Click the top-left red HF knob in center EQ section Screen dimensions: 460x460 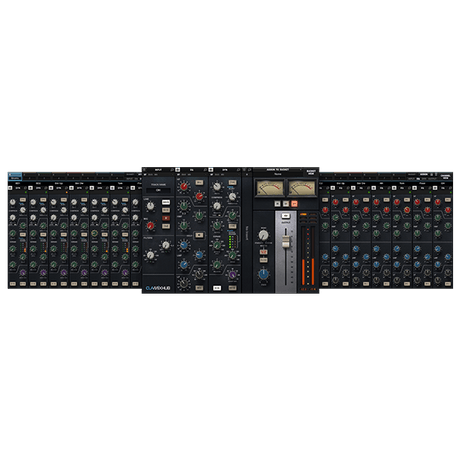pos(184,186)
